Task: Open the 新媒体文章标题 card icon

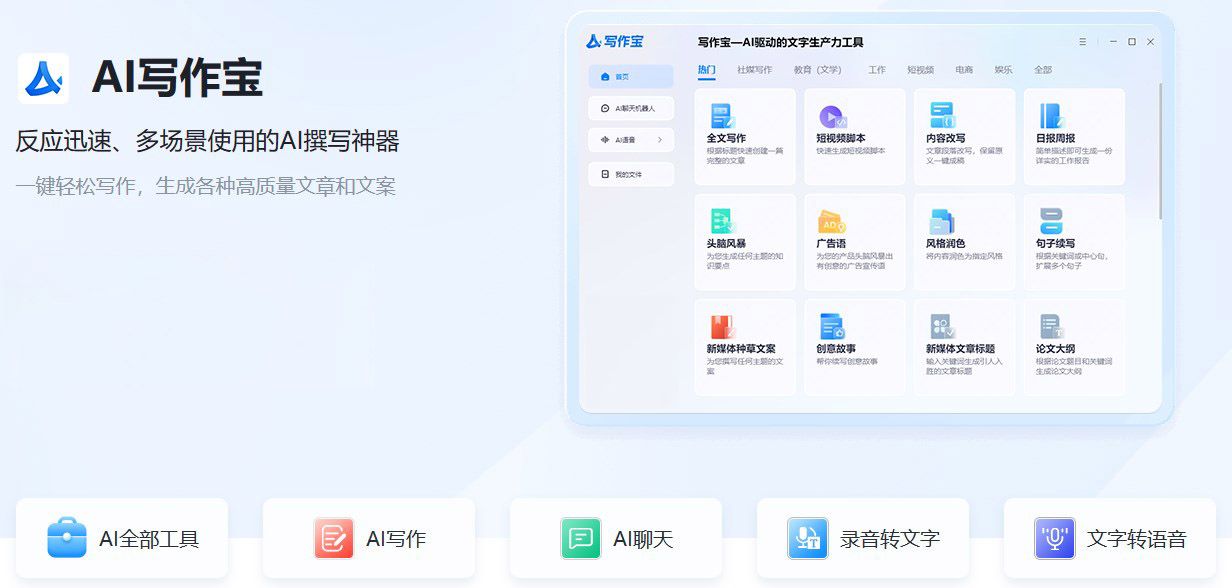Action: point(942,327)
